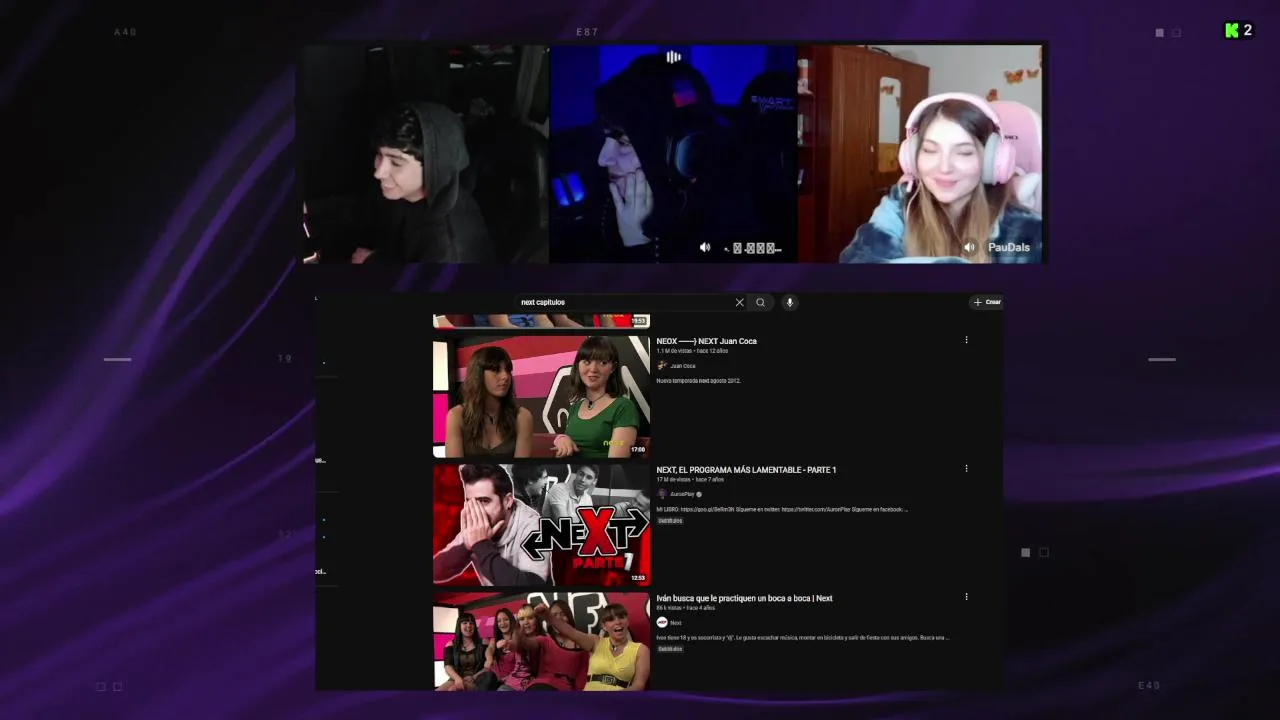The image size is (1280, 720).
Task: Click the Crear button
Action: coord(987,302)
